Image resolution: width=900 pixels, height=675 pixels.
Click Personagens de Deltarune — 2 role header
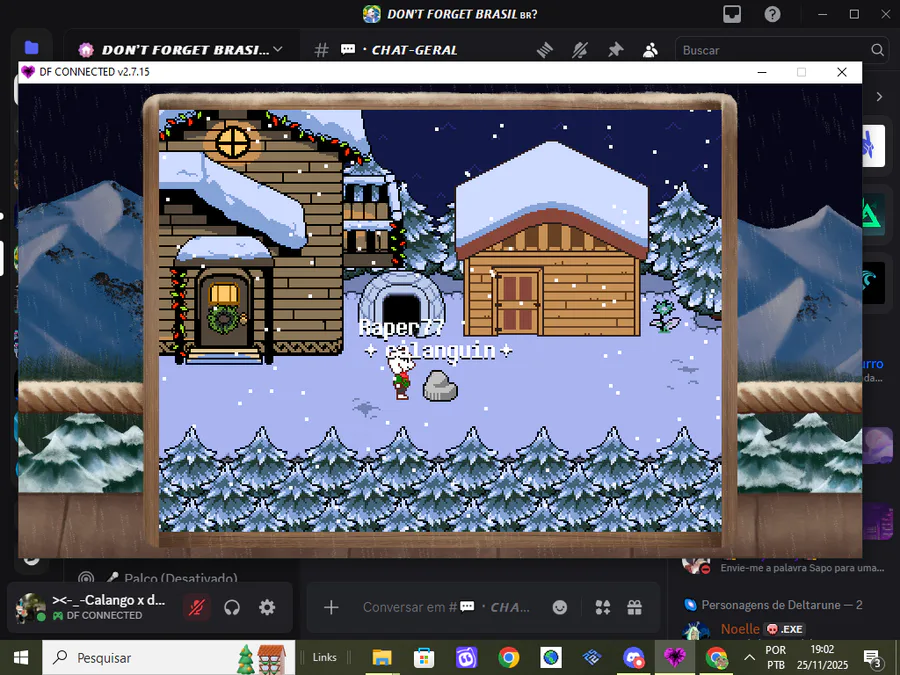781,605
